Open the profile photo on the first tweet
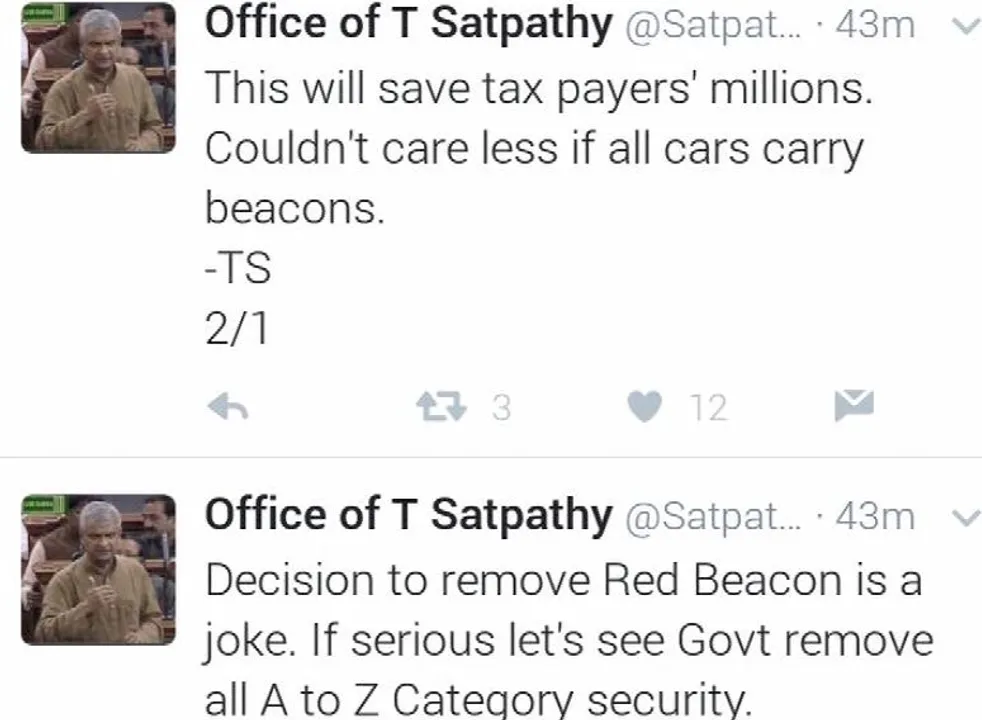The width and height of the screenshot is (982, 720). (x=98, y=78)
